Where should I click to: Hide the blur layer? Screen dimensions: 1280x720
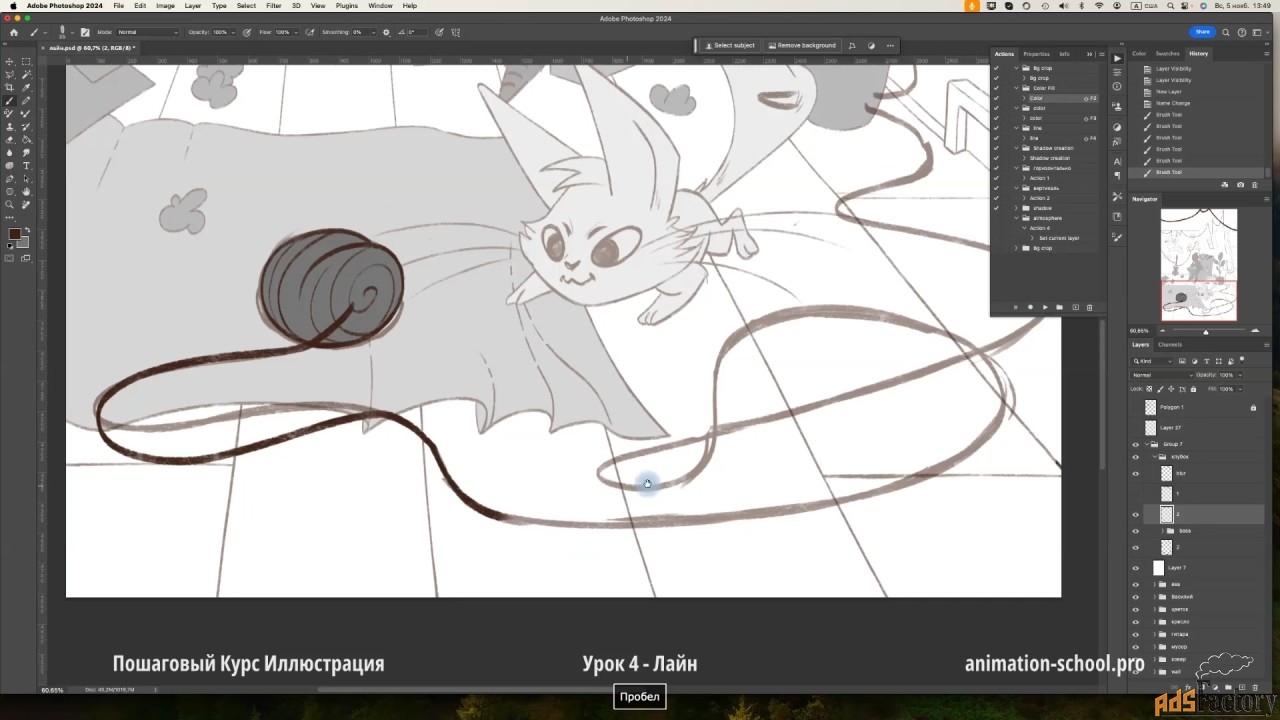pos(1135,473)
